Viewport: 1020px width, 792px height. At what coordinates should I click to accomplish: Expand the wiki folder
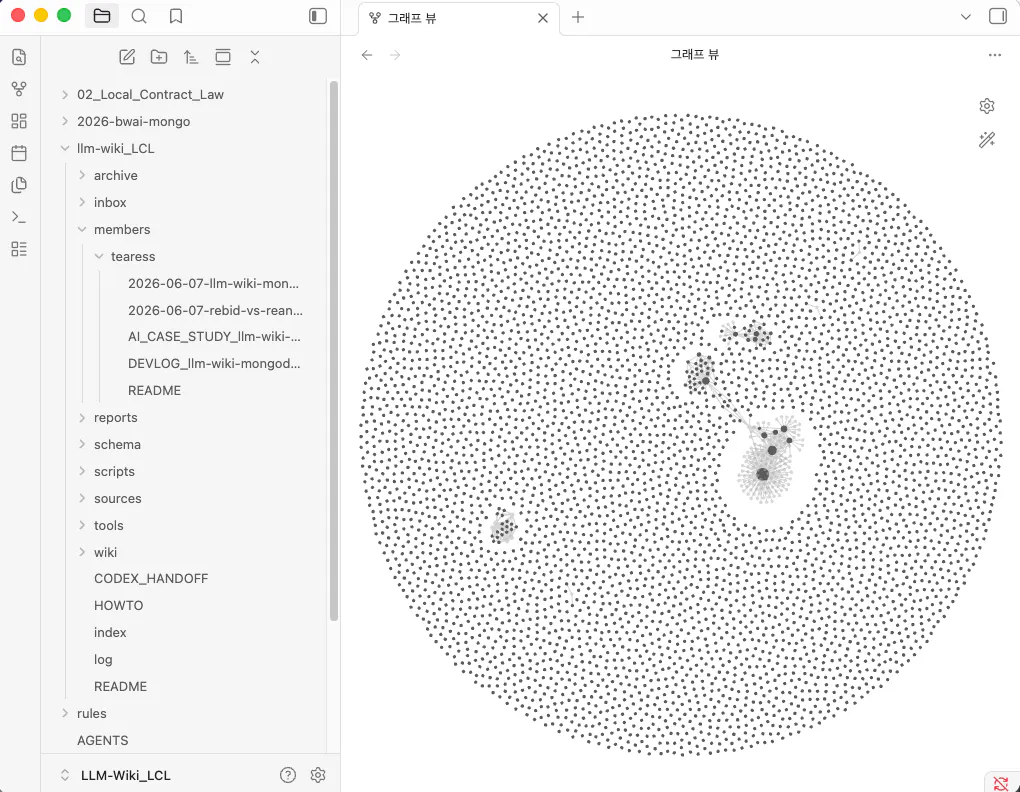pos(105,553)
